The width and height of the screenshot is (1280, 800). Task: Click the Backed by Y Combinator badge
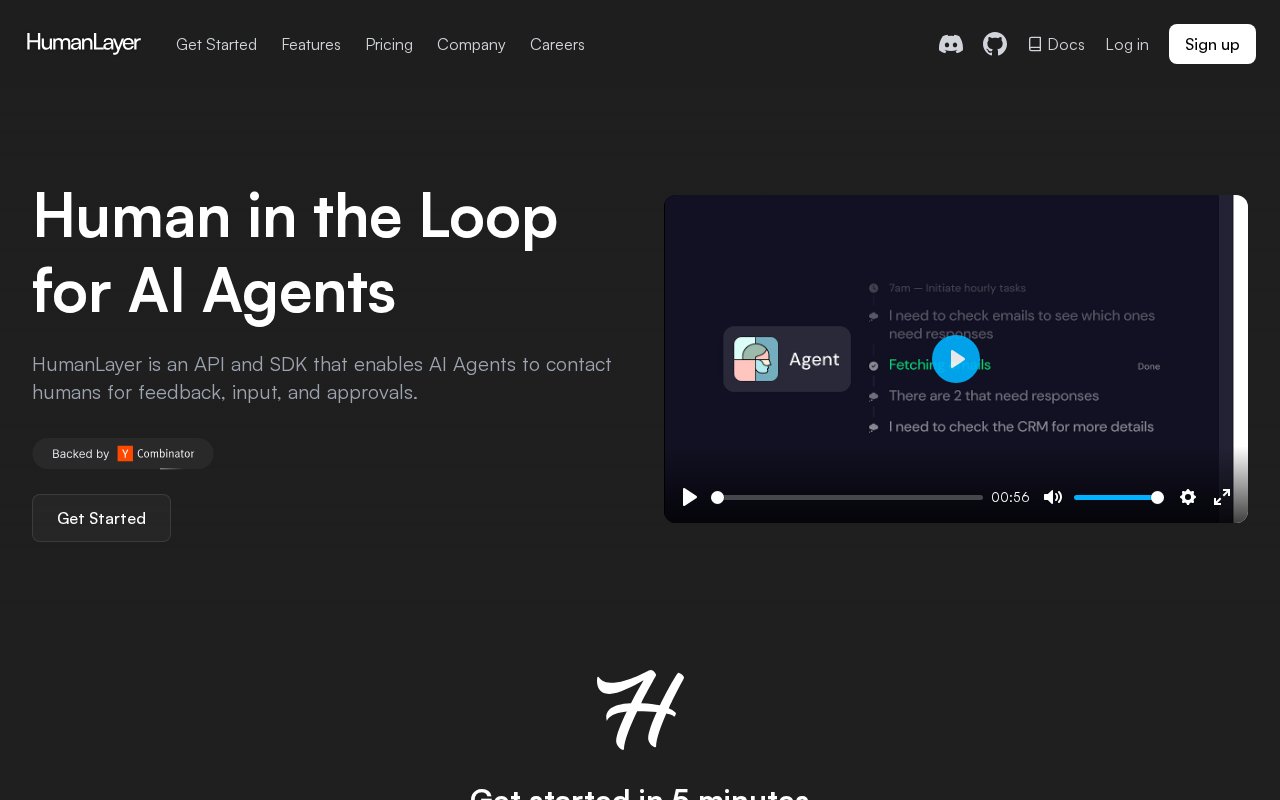tap(123, 453)
